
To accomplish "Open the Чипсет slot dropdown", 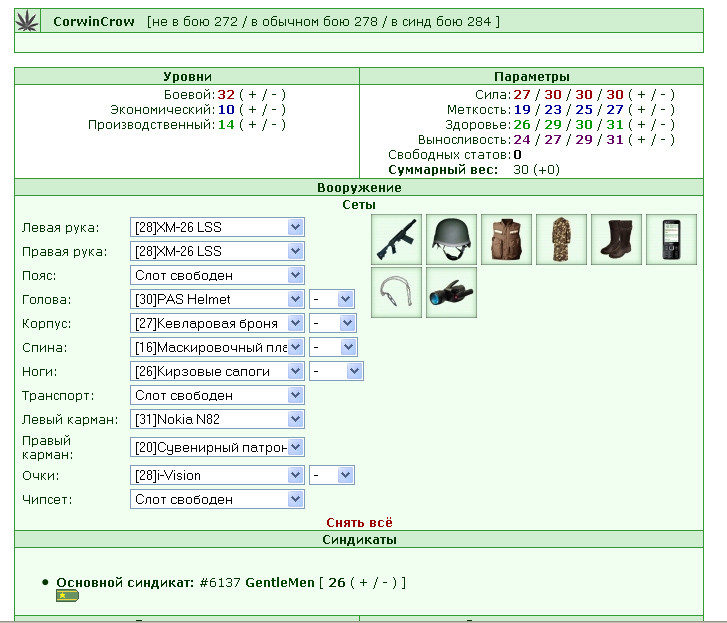I will 217,499.
